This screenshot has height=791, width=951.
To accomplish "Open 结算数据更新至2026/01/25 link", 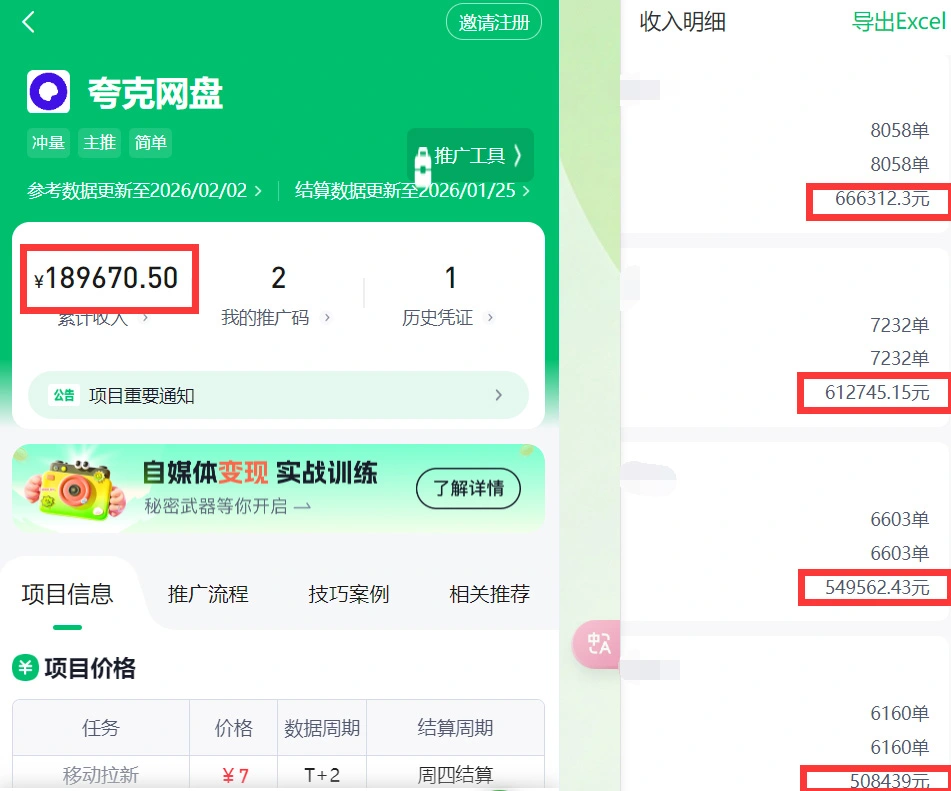I will tap(412, 190).
